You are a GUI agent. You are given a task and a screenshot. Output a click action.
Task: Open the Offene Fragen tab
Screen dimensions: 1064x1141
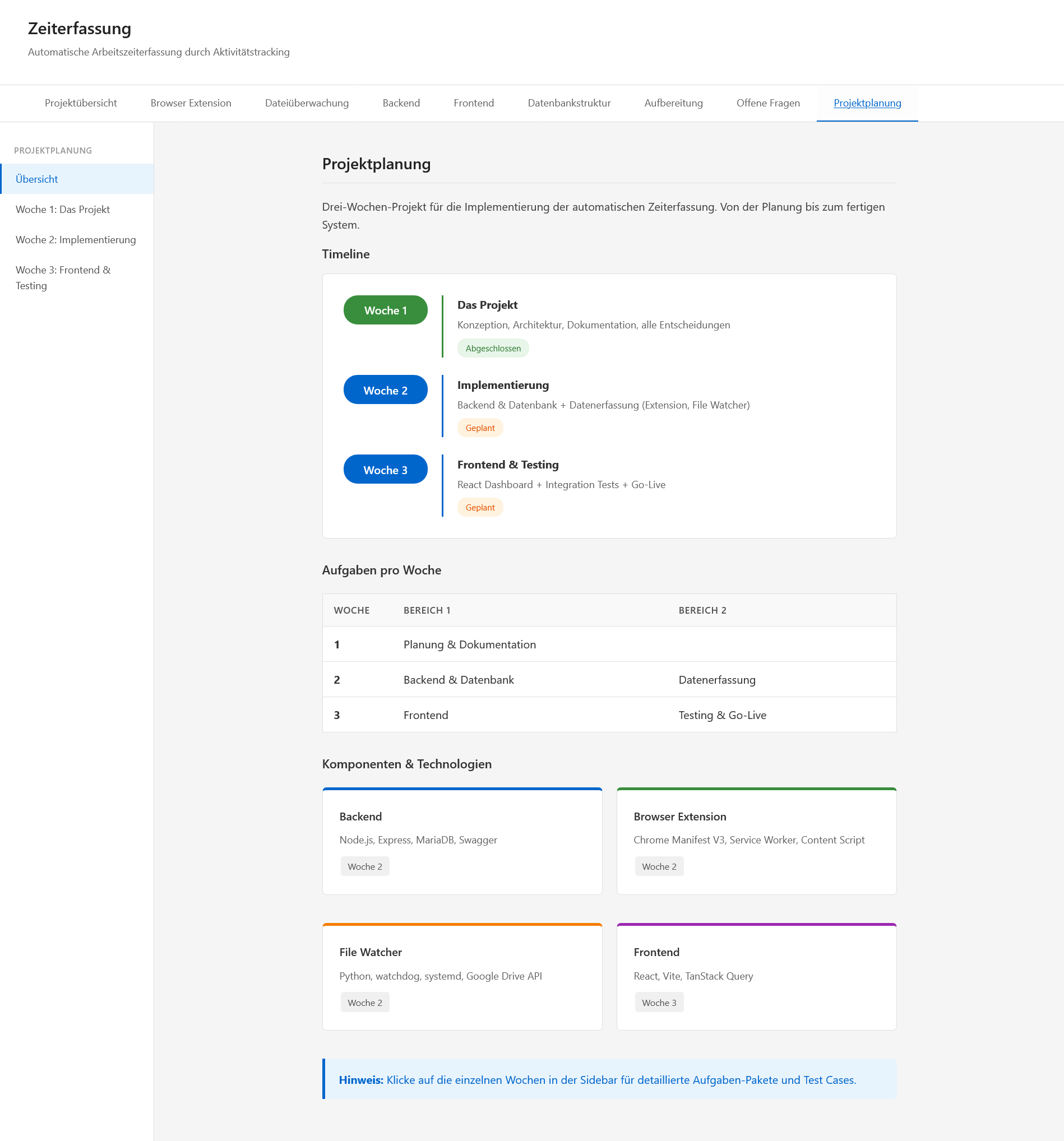click(x=767, y=103)
